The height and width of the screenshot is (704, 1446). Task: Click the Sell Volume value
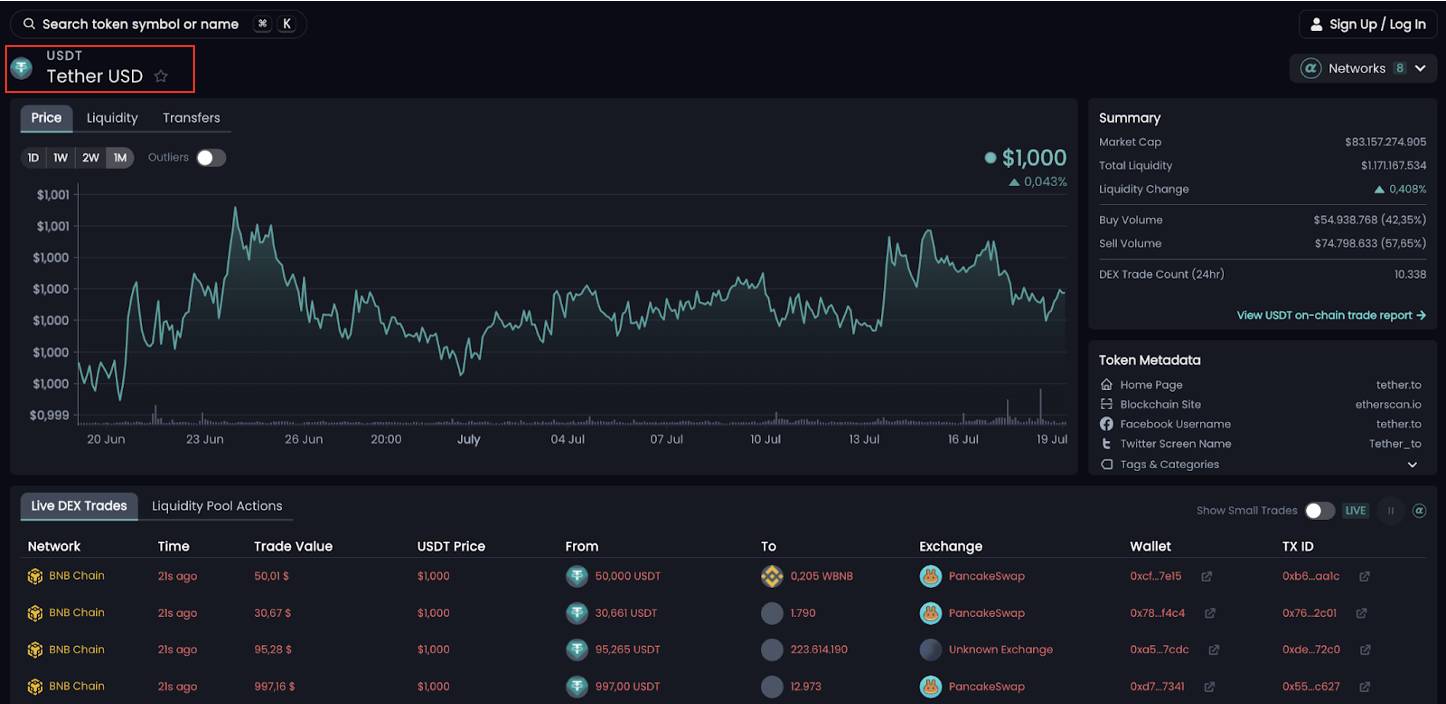1371,243
